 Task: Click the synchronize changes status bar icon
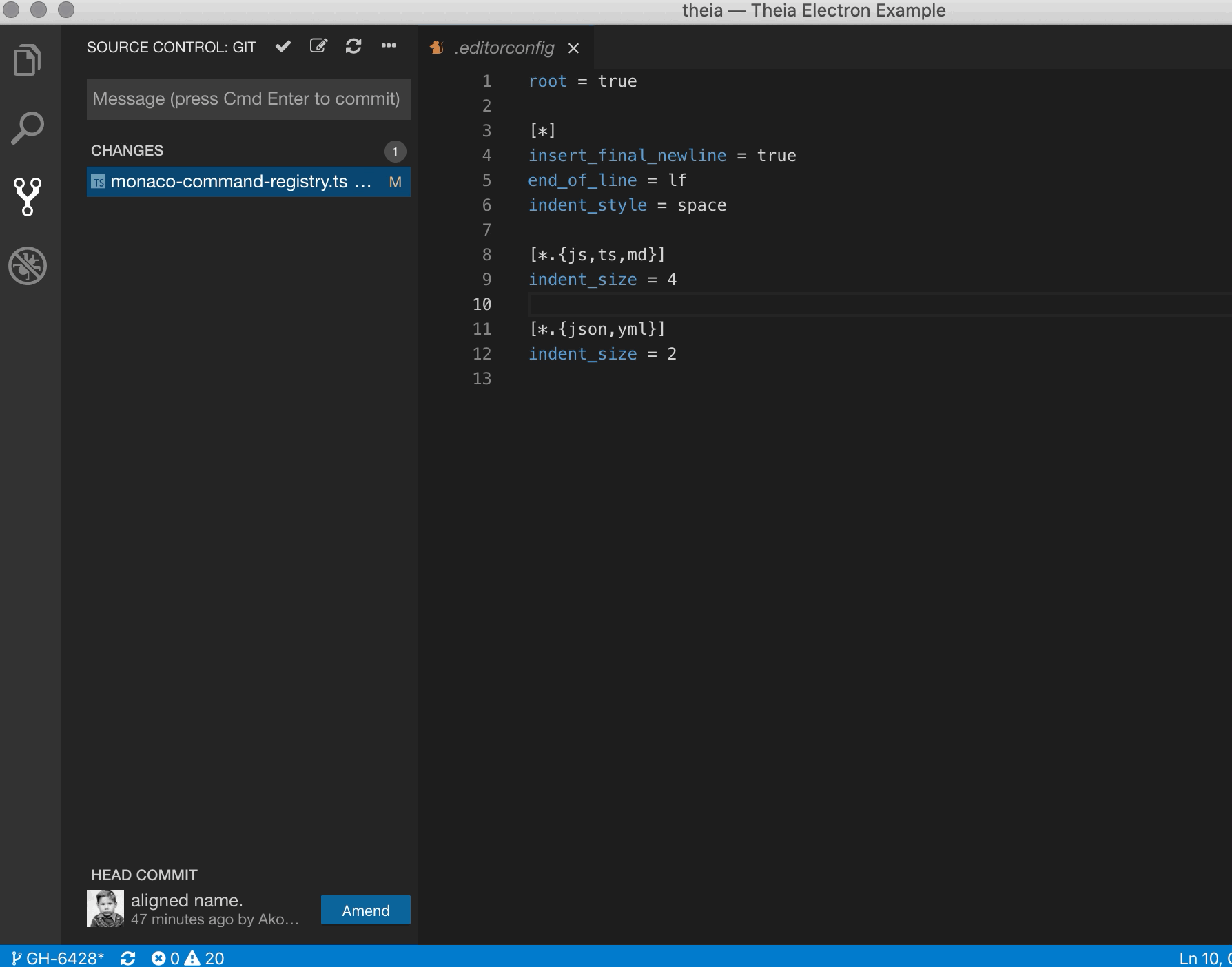127,958
